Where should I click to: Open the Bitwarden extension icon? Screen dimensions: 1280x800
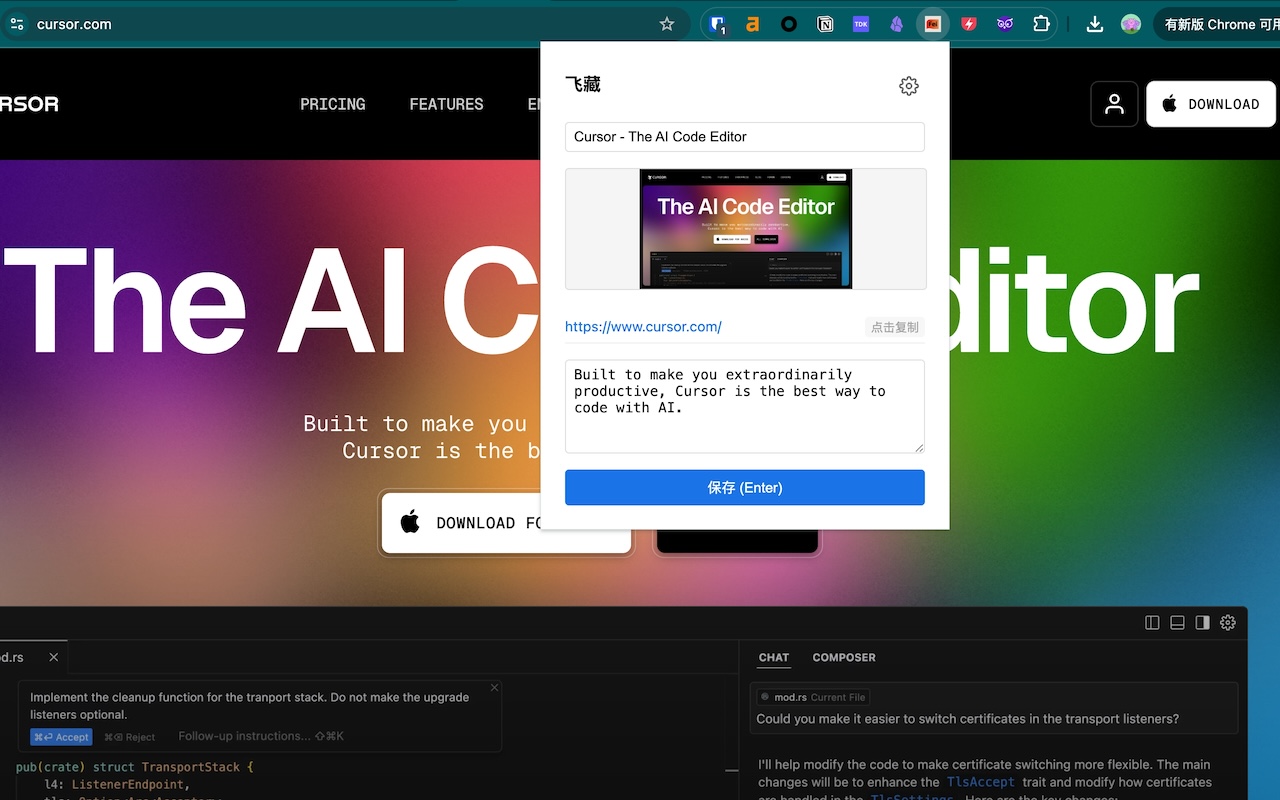(x=717, y=24)
